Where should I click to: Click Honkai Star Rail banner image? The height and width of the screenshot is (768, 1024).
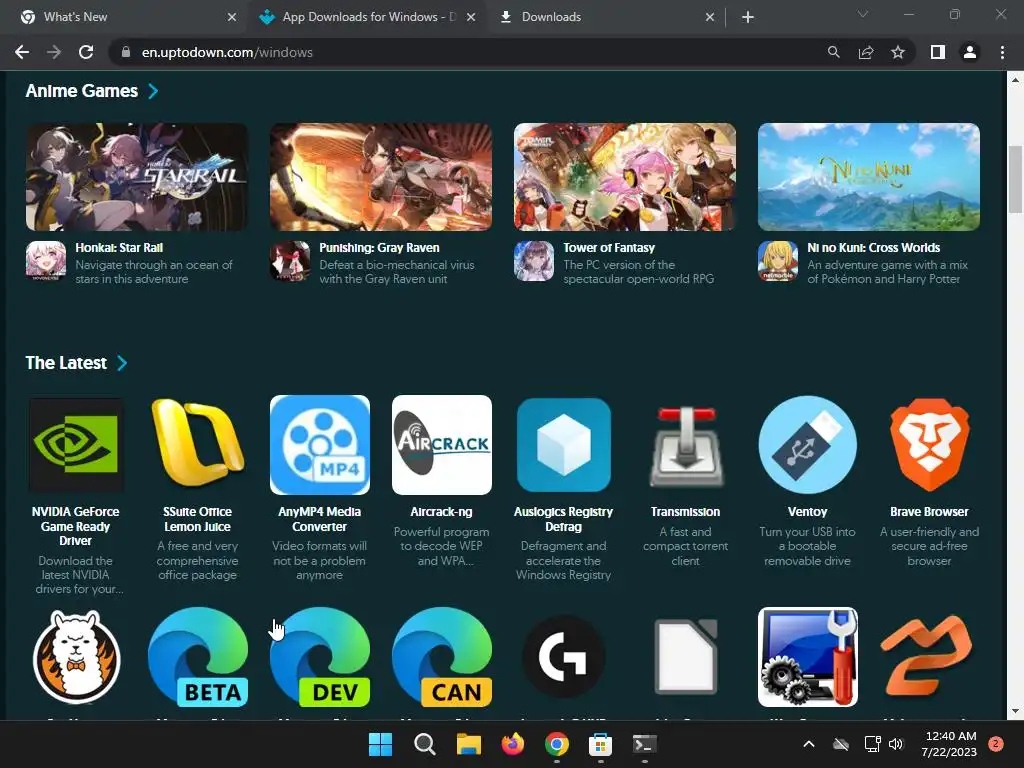click(x=137, y=177)
